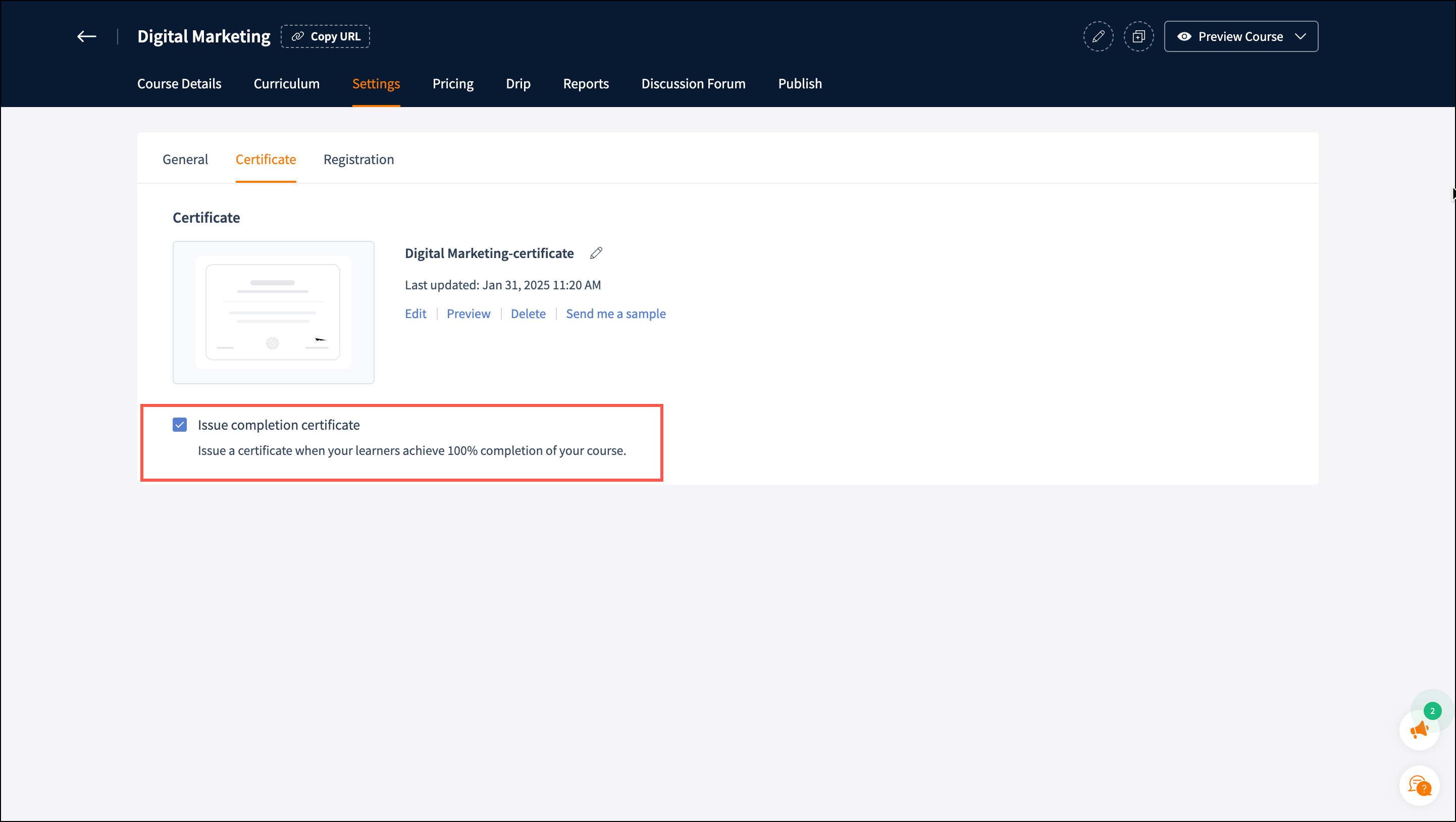Click Send me a sample link
Image resolution: width=1456 pixels, height=822 pixels.
pyautogui.click(x=615, y=314)
